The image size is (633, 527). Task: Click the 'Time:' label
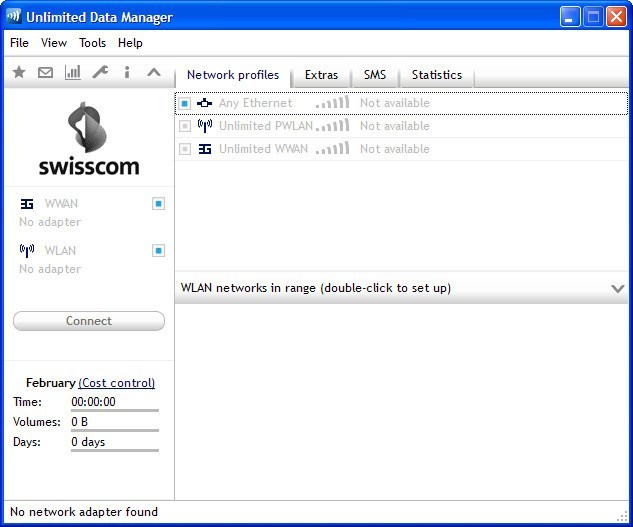point(27,402)
